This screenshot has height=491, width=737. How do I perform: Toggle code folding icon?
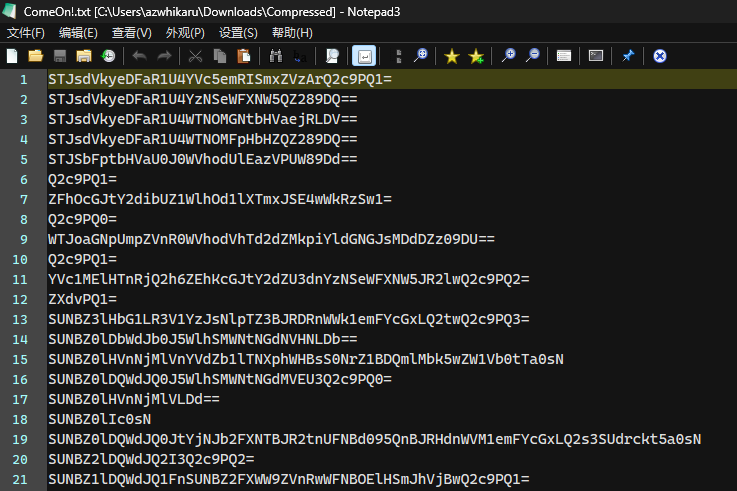tap(398, 56)
